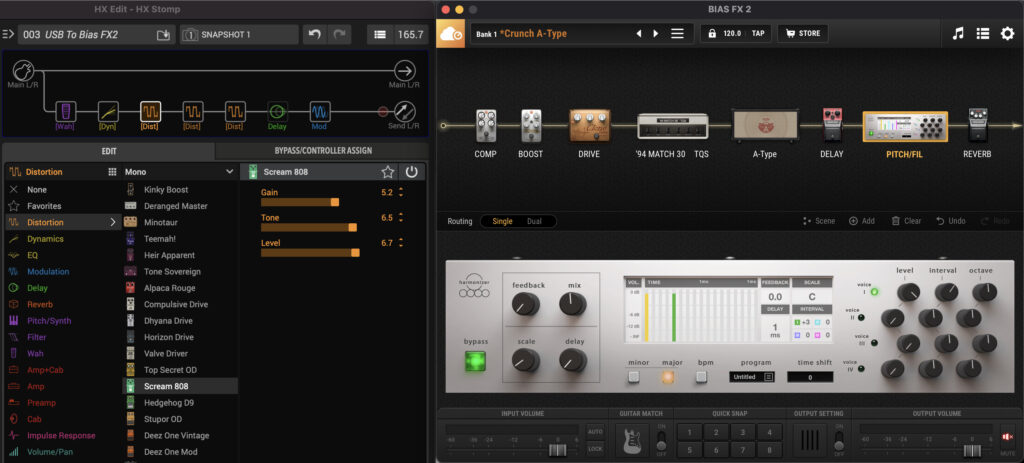Viewport: 1024px width, 463px height.
Task: Select the '94 MATCH 30 amp head
Action: pos(673,126)
